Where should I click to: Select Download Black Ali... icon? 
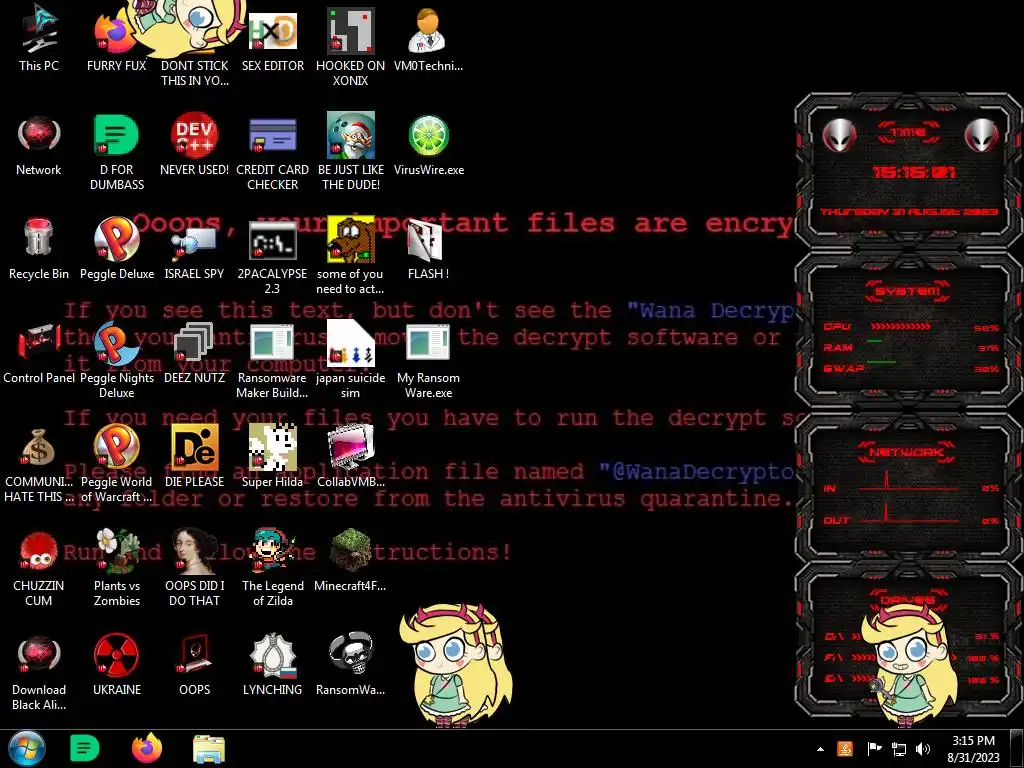point(39,672)
